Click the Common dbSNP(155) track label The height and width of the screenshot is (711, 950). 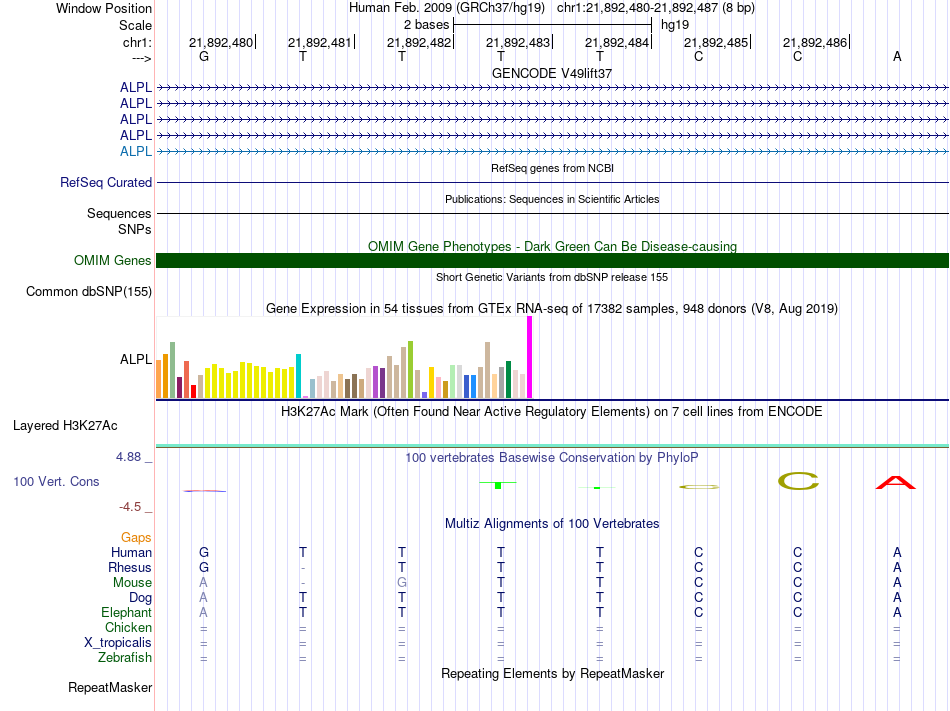pyautogui.click(x=89, y=291)
